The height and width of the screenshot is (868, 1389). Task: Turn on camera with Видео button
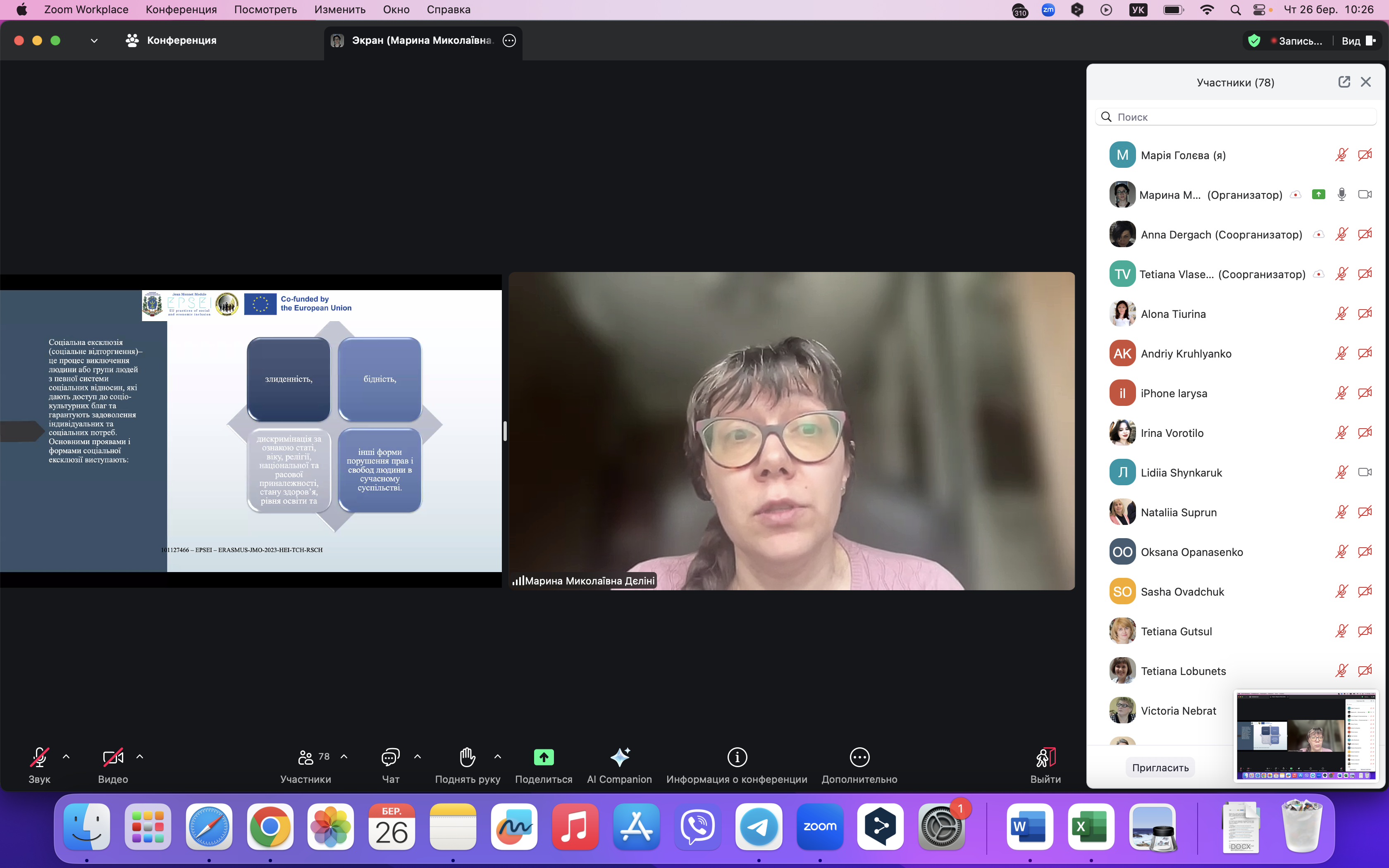112,757
